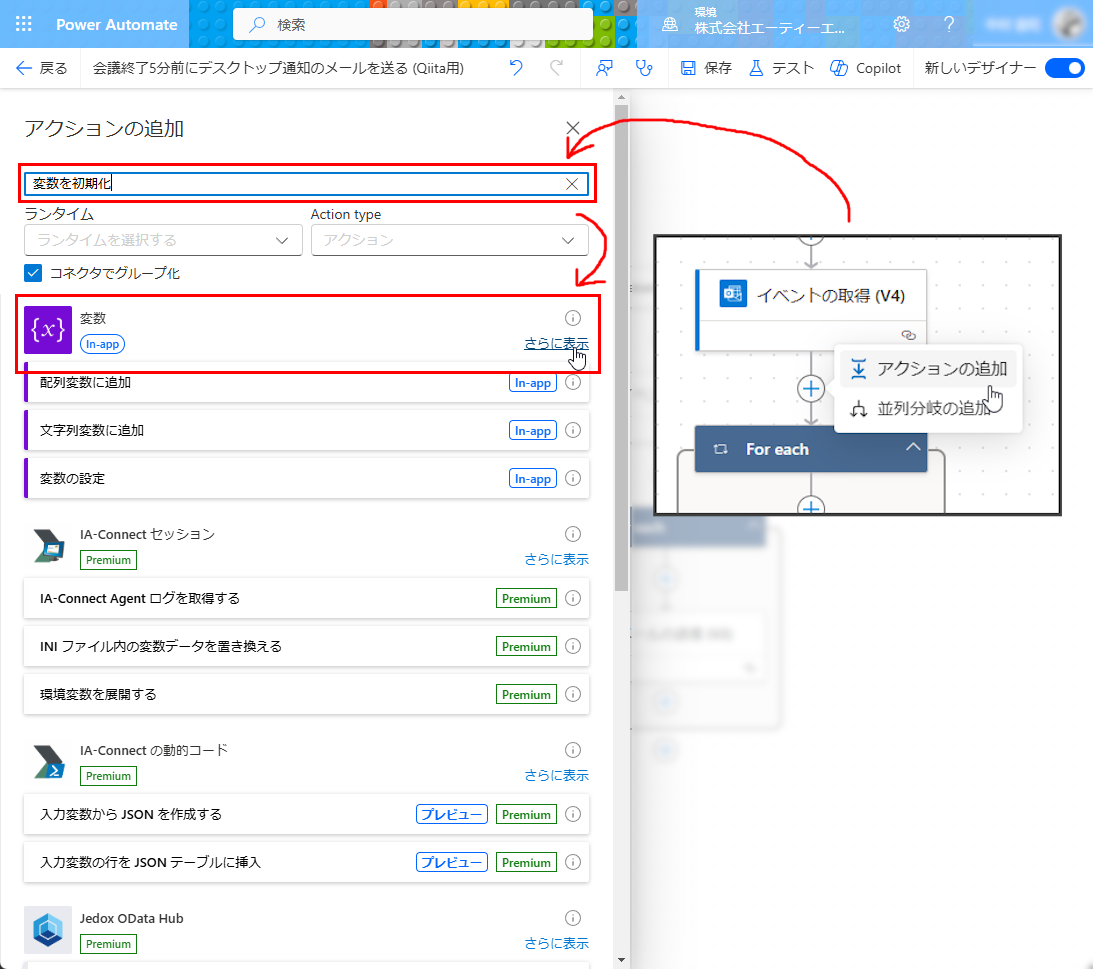
Task: Show info for IA-Connect セッション
Action: click(573, 534)
